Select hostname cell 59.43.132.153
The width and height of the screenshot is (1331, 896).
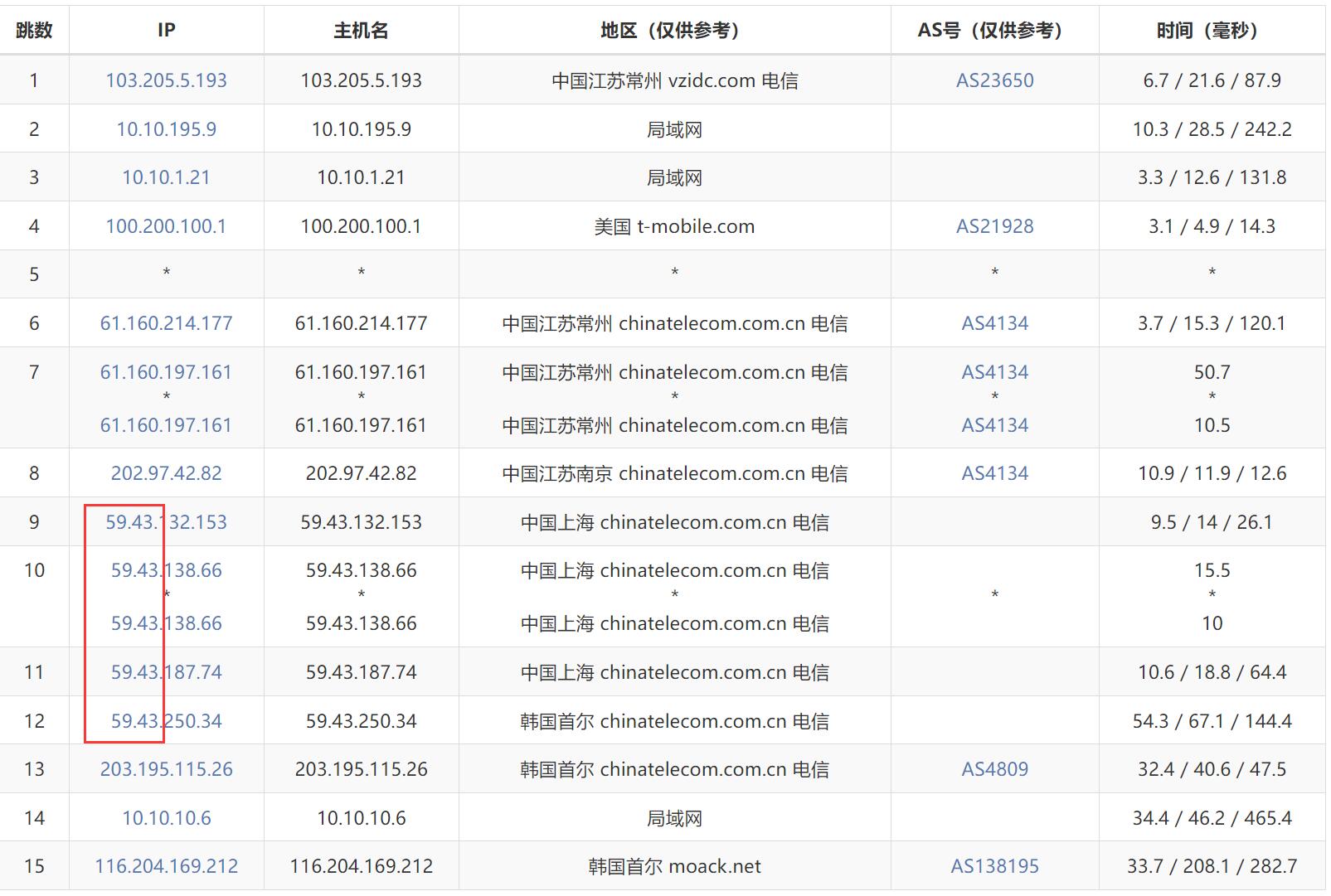click(361, 522)
